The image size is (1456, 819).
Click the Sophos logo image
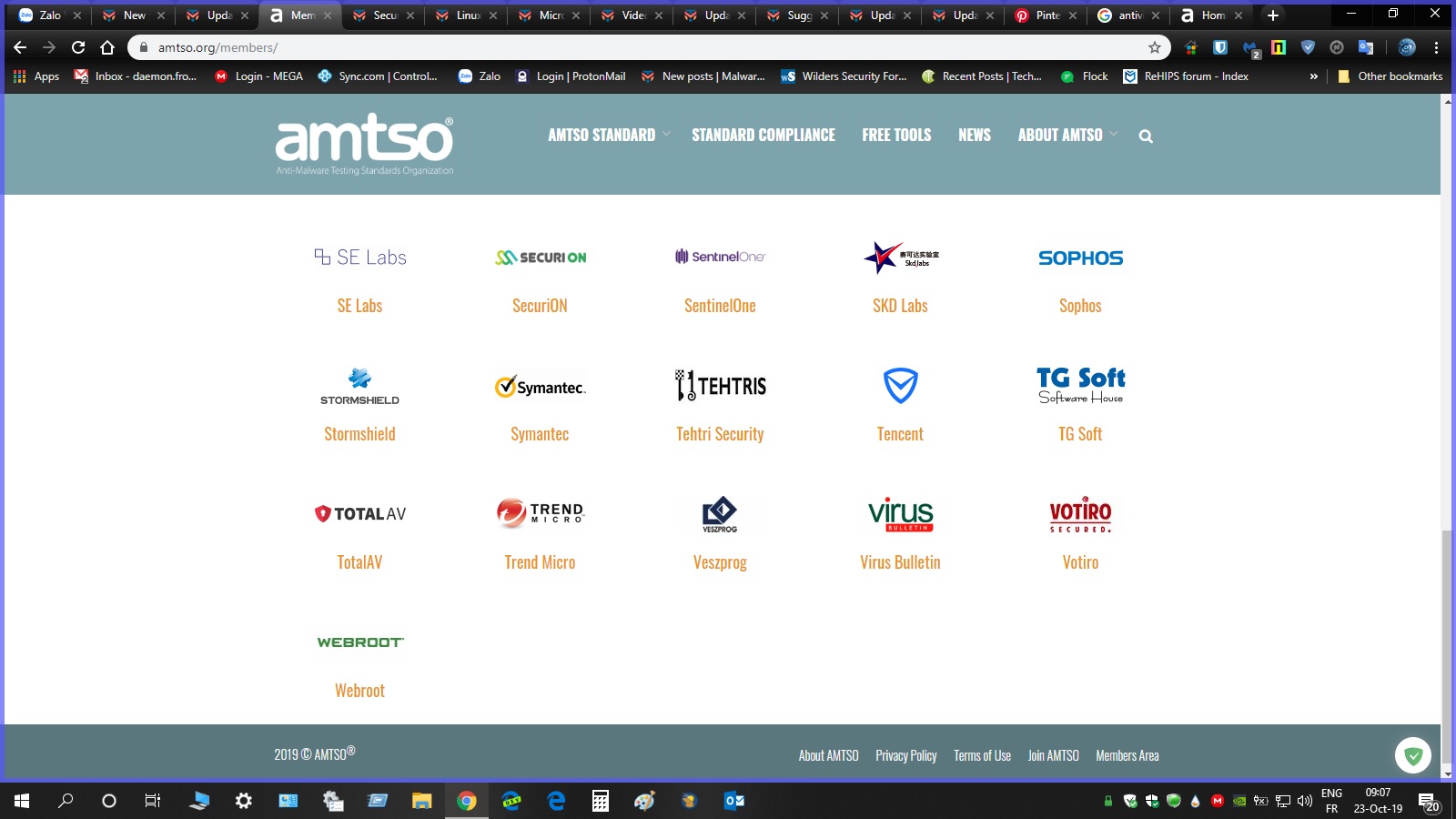[x=1080, y=258]
